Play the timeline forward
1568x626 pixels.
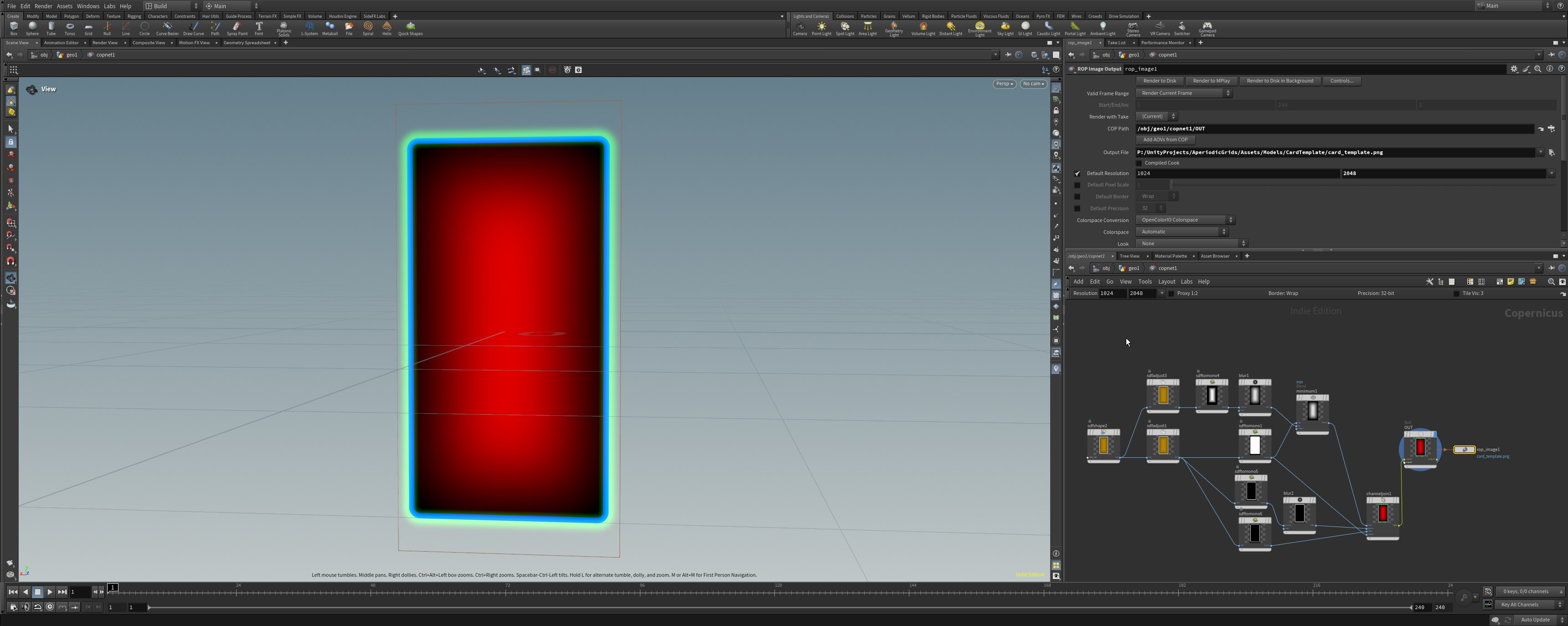(50, 592)
